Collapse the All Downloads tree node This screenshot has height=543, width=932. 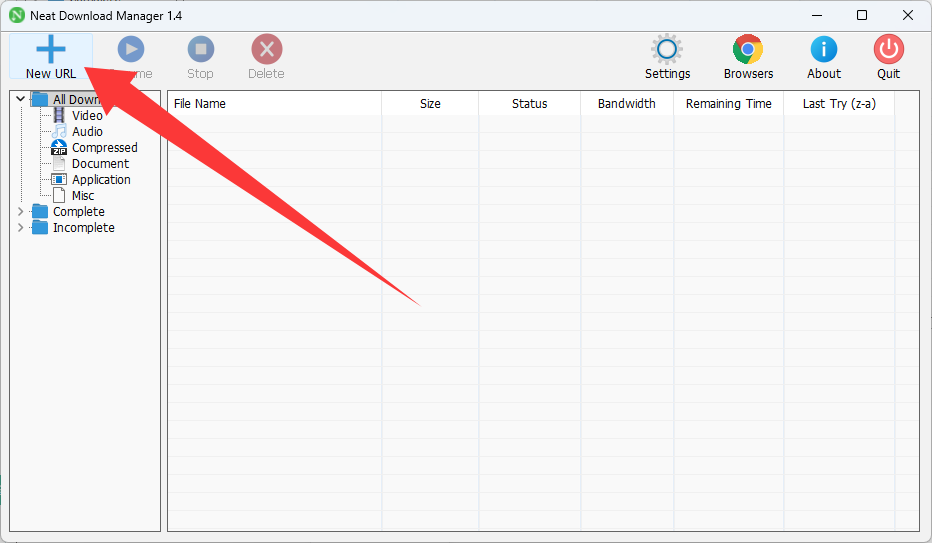tap(21, 99)
